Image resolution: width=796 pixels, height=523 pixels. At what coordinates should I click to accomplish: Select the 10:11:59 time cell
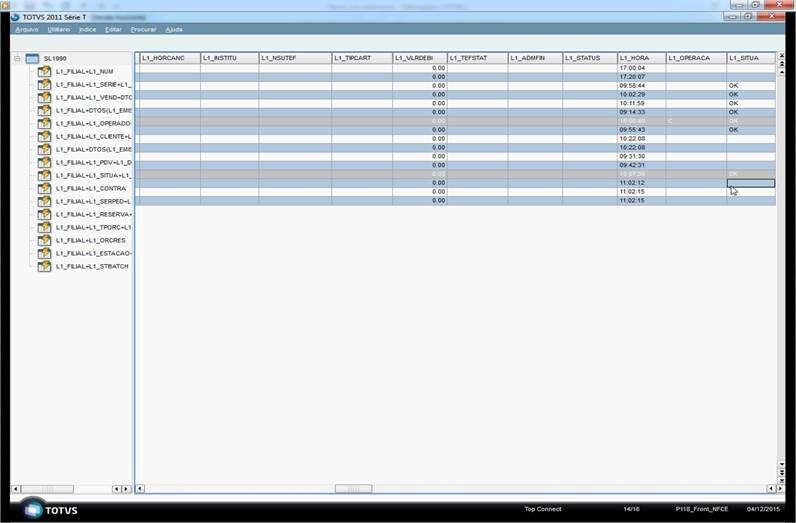[642, 104]
